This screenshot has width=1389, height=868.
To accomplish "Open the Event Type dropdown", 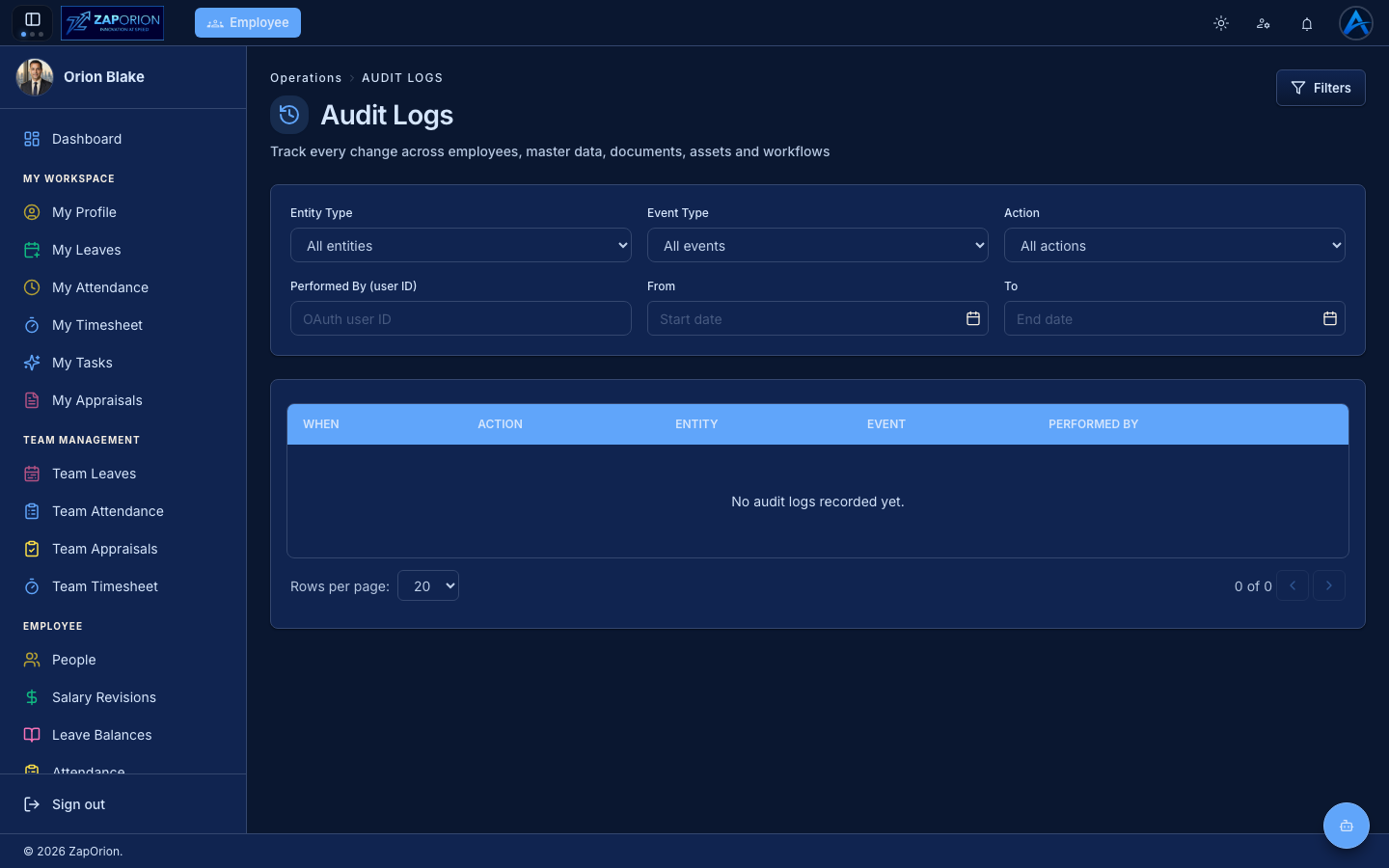I will click(818, 245).
